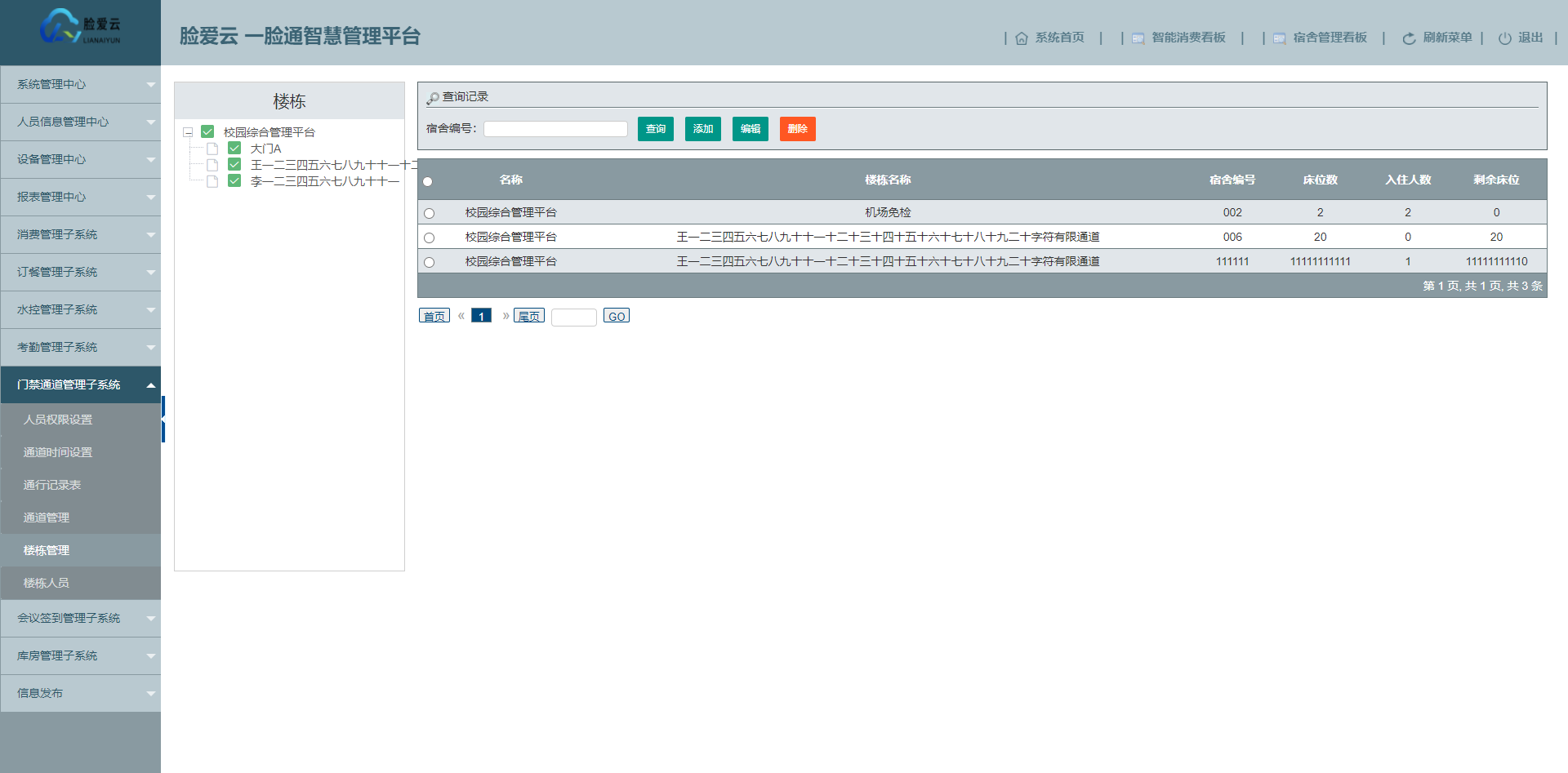
Task: Go to next page with » arrow
Action: 506,316
